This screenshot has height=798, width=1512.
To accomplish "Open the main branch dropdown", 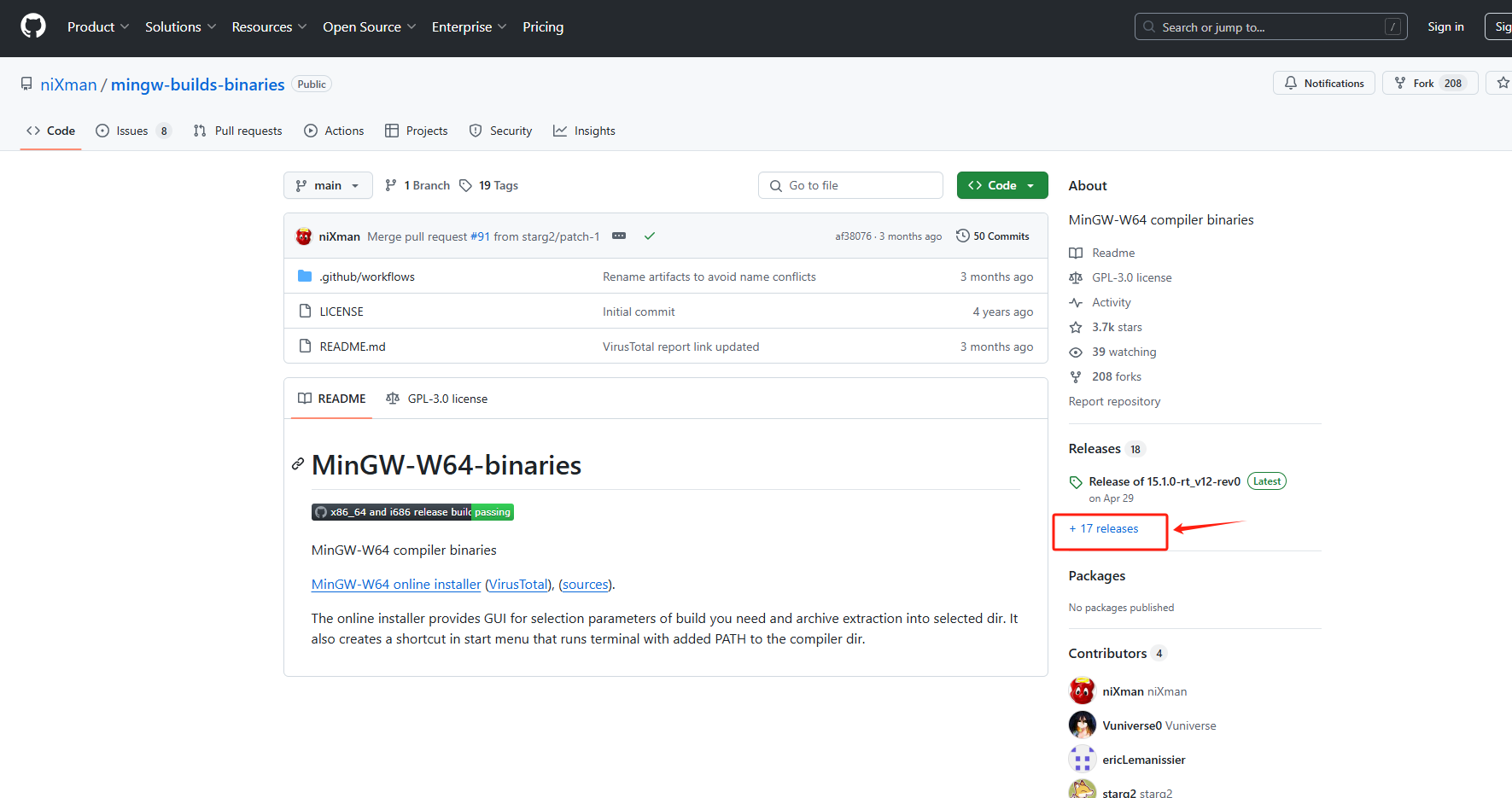I will (328, 185).
